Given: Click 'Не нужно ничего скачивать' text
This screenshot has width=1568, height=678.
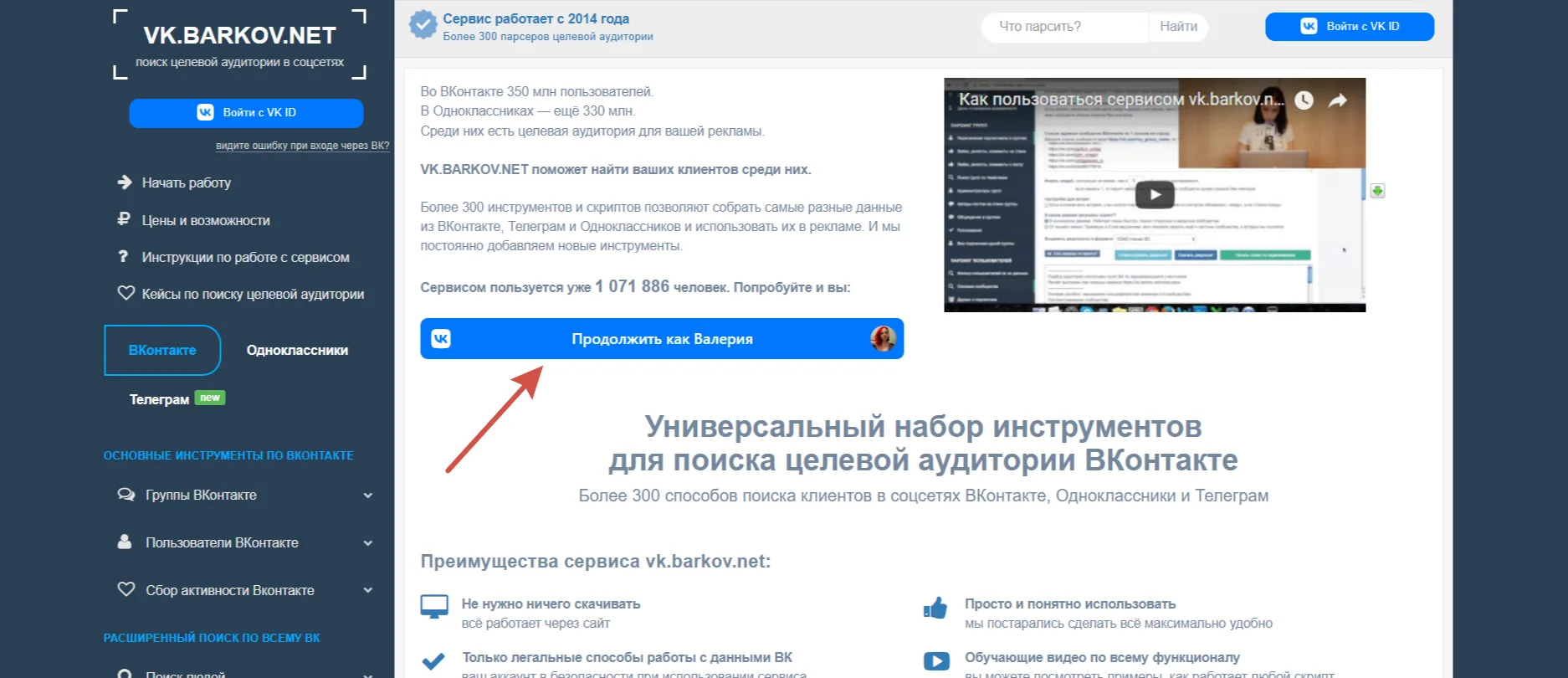Looking at the screenshot, I should pyautogui.click(x=551, y=604).
